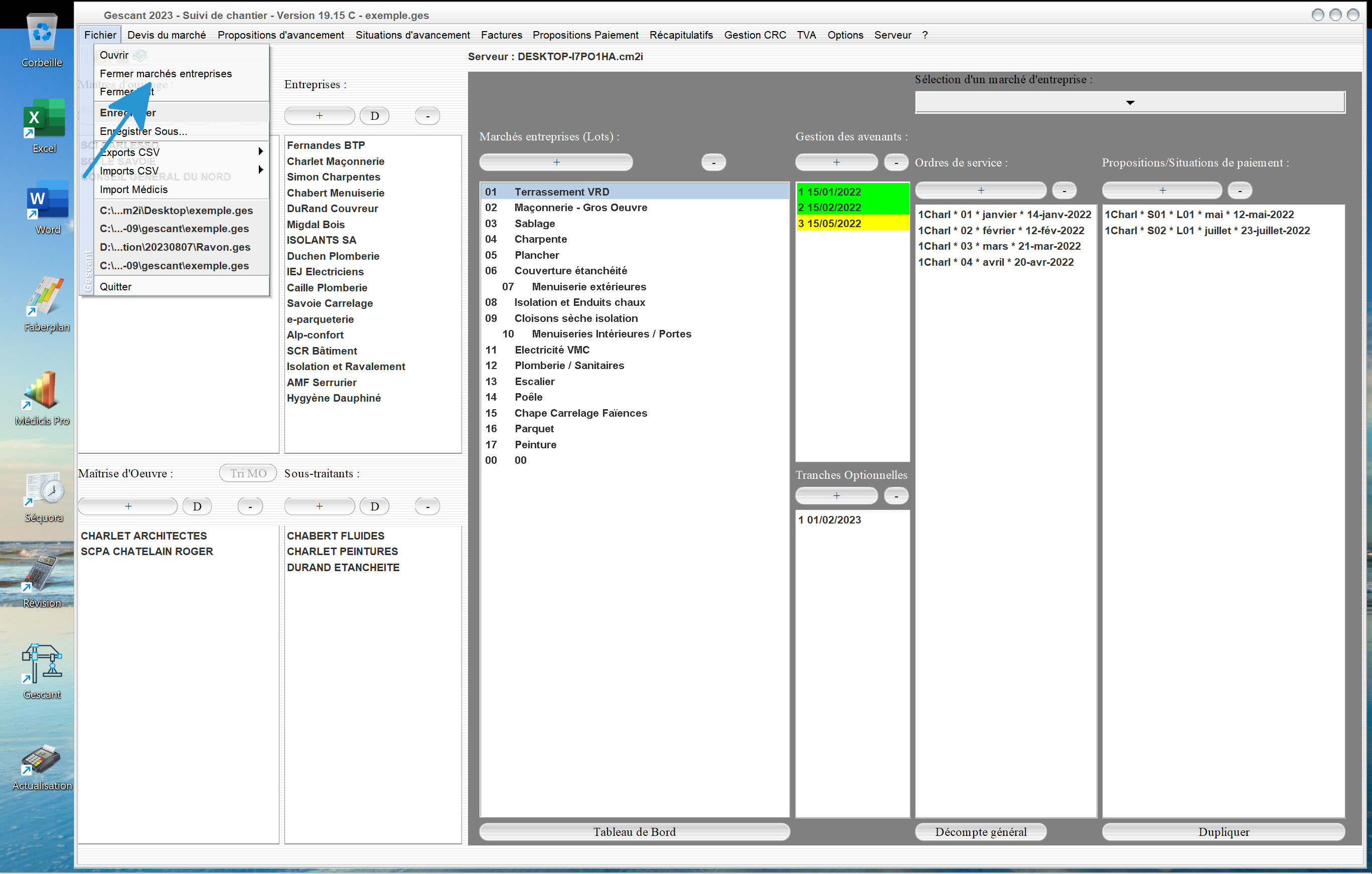Image resolution: width=1372 pixels, height=874 pixels.
Task: Launch the Excel desktop shortcut
Action: point(44,126)
